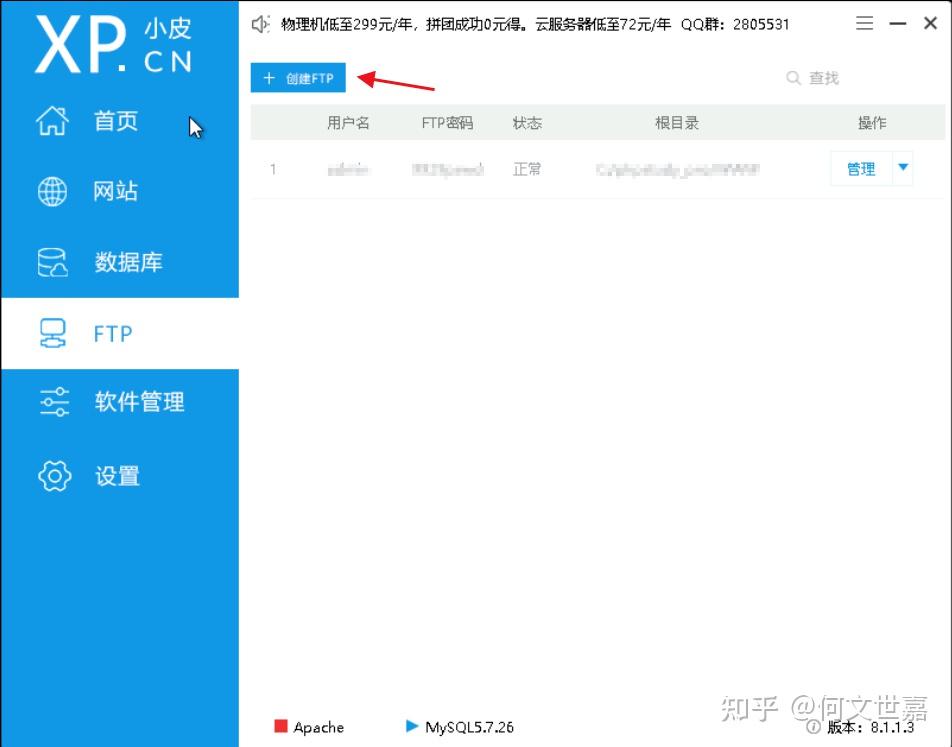Screen dimensions: 952x747
Task: Select the 用户名 column header
Action: pyautogui.click(x=349, y=122)
